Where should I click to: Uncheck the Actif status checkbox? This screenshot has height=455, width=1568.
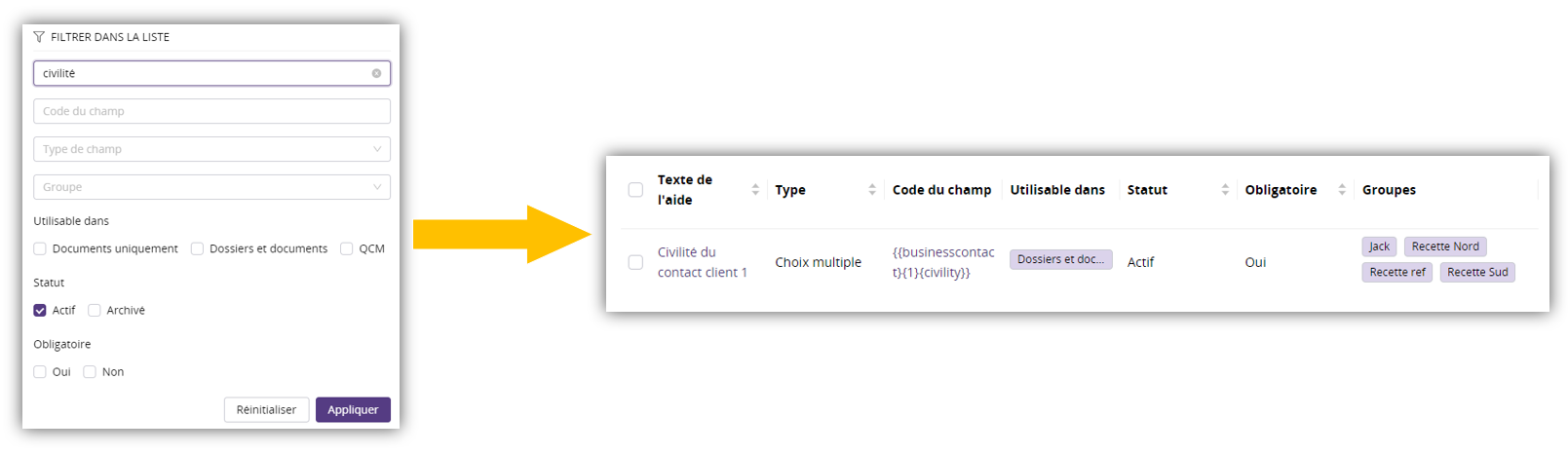(40, 311)
